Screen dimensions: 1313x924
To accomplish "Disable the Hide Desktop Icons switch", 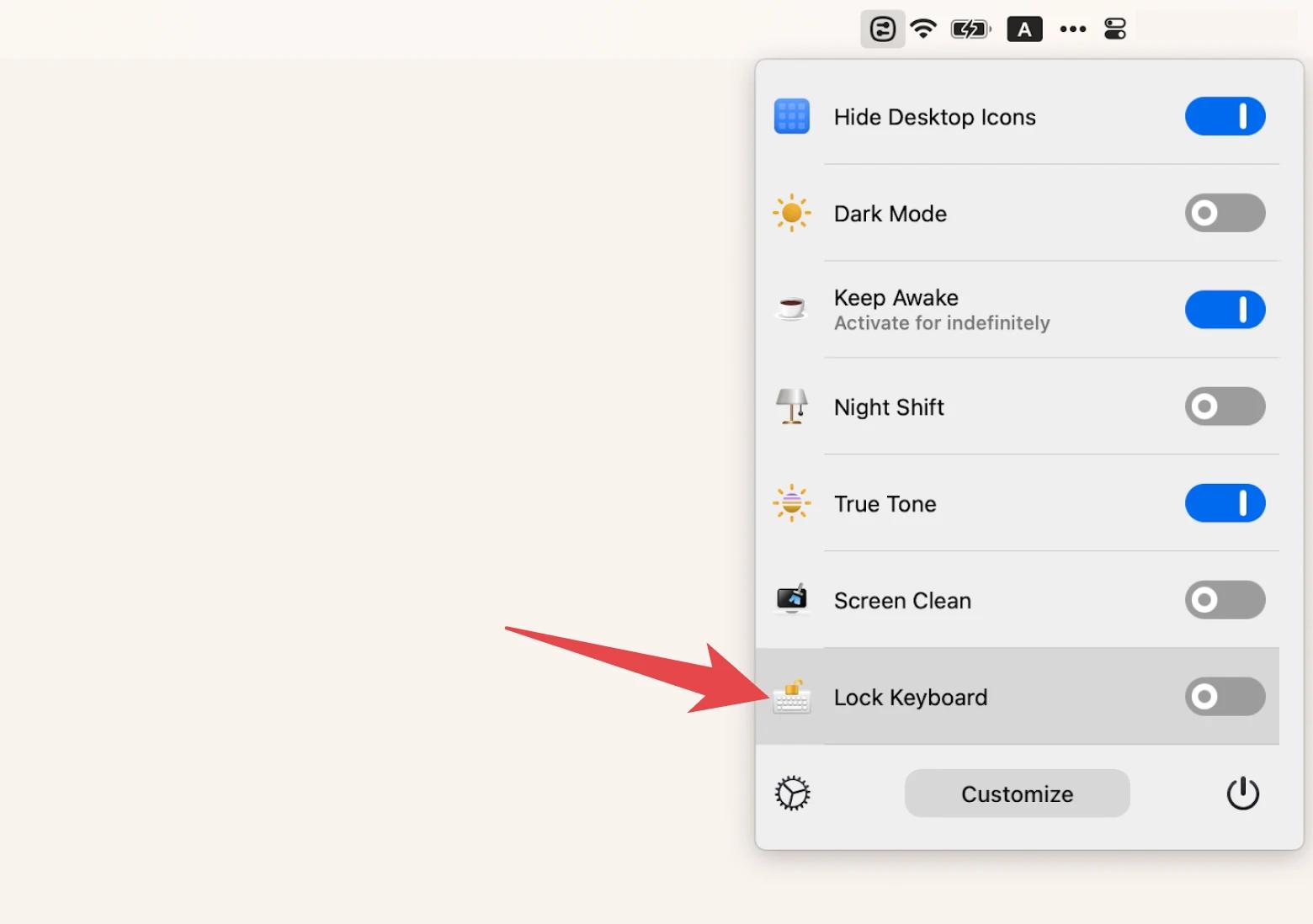I will point(1225,116).
